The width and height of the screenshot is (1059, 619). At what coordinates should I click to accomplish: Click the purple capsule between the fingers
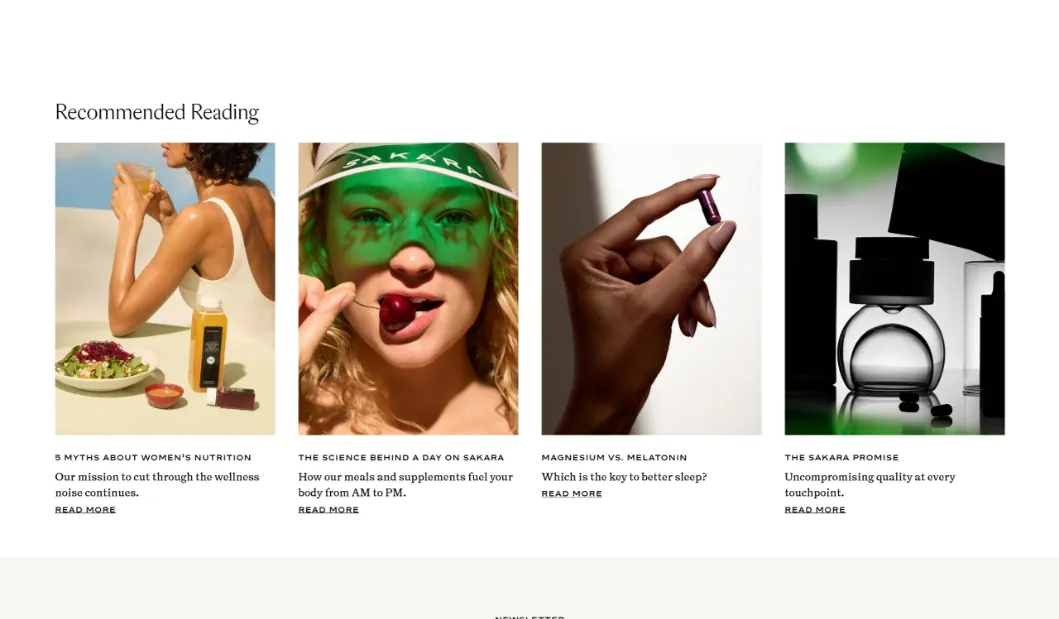click(x=708, y=207)
